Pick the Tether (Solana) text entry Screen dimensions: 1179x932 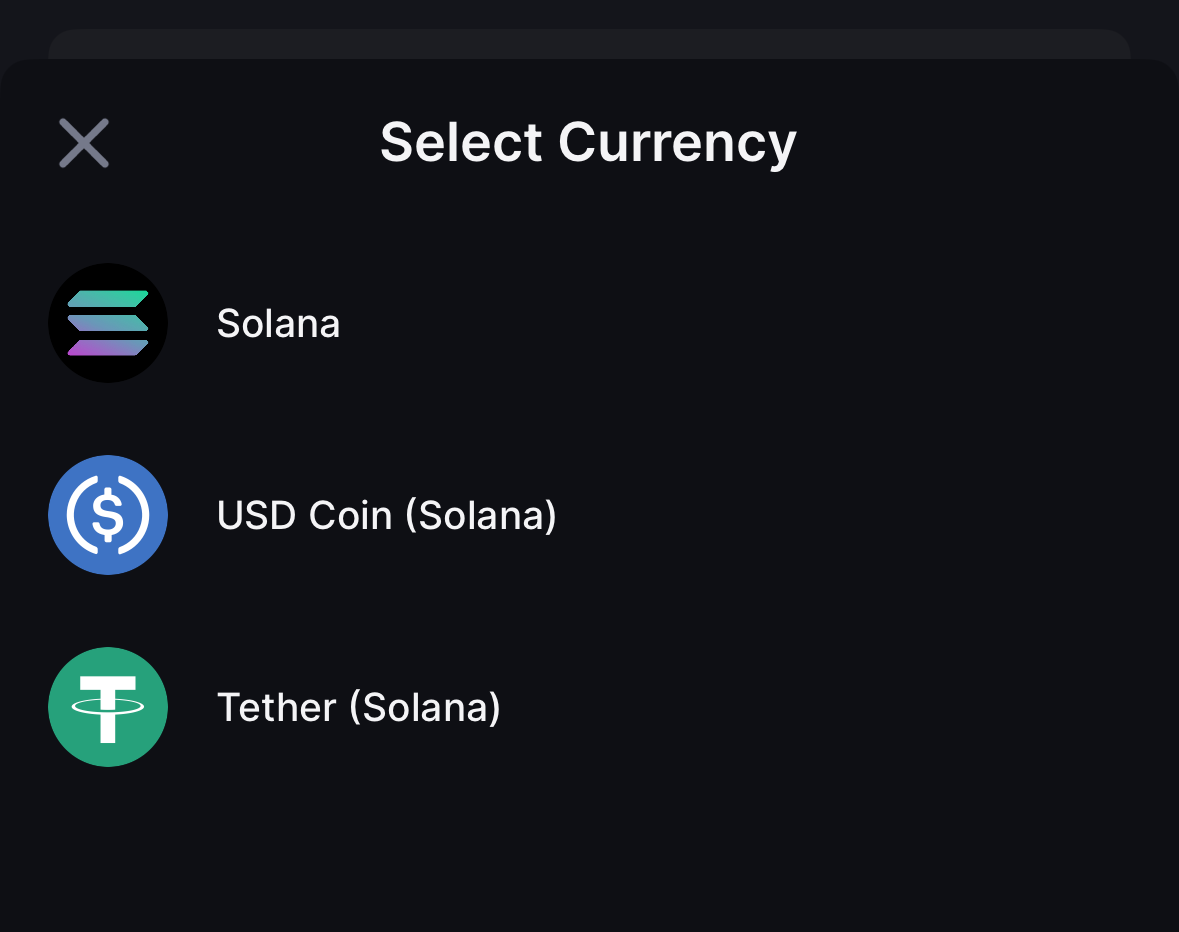point(358,708)
